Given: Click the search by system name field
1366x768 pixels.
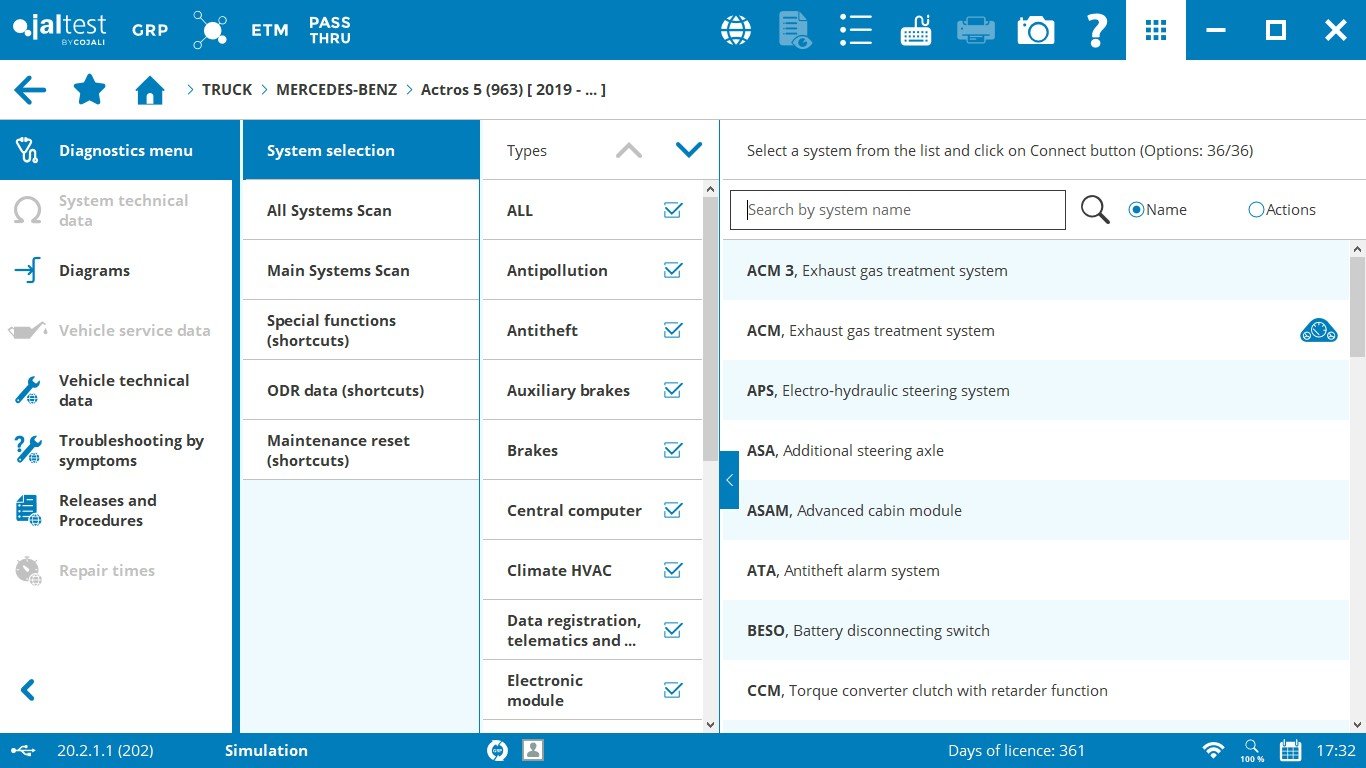Looking at the screenshot, I should tap(897, 210).
